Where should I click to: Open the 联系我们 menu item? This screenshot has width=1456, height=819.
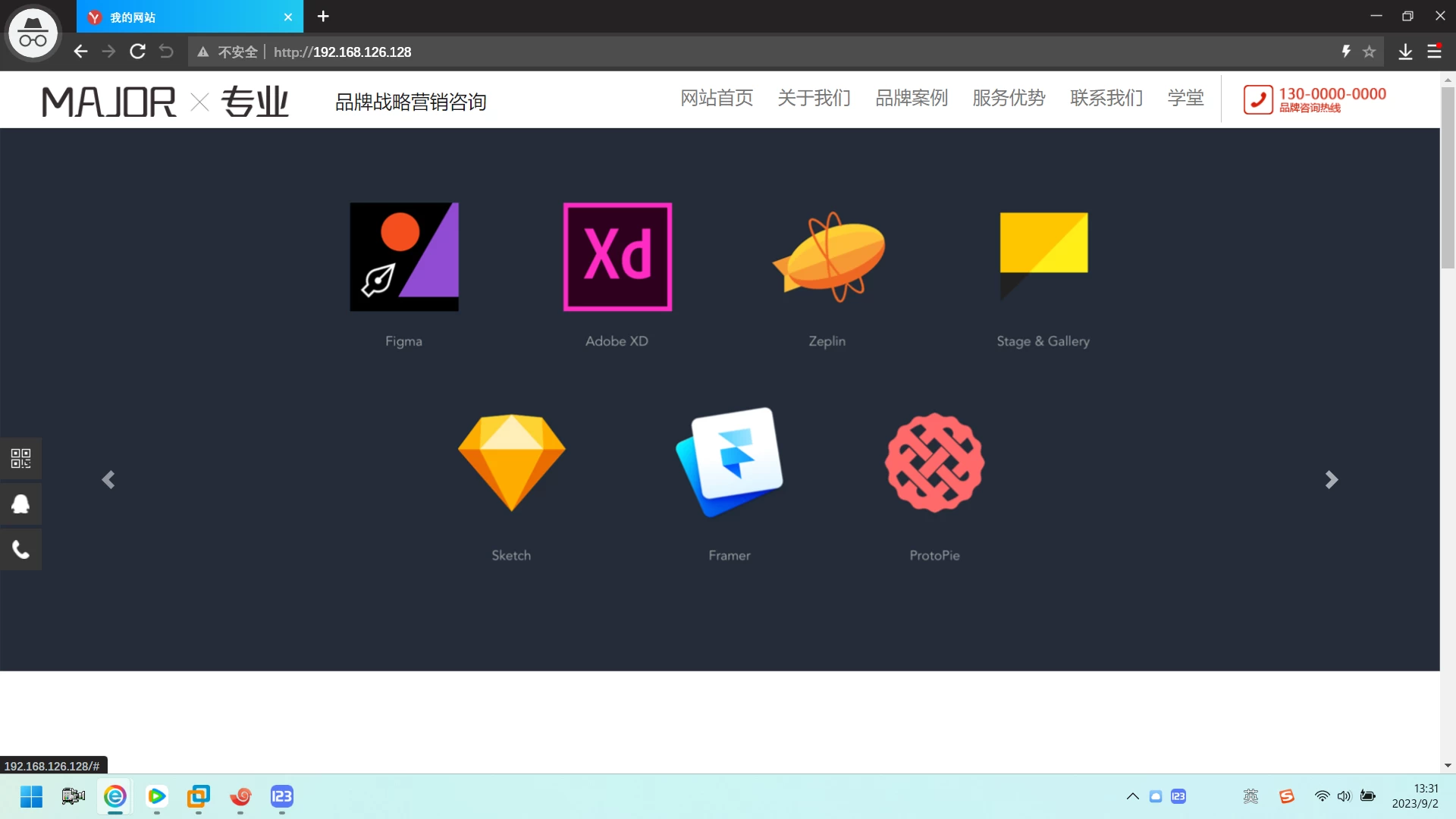[1106, 98]
